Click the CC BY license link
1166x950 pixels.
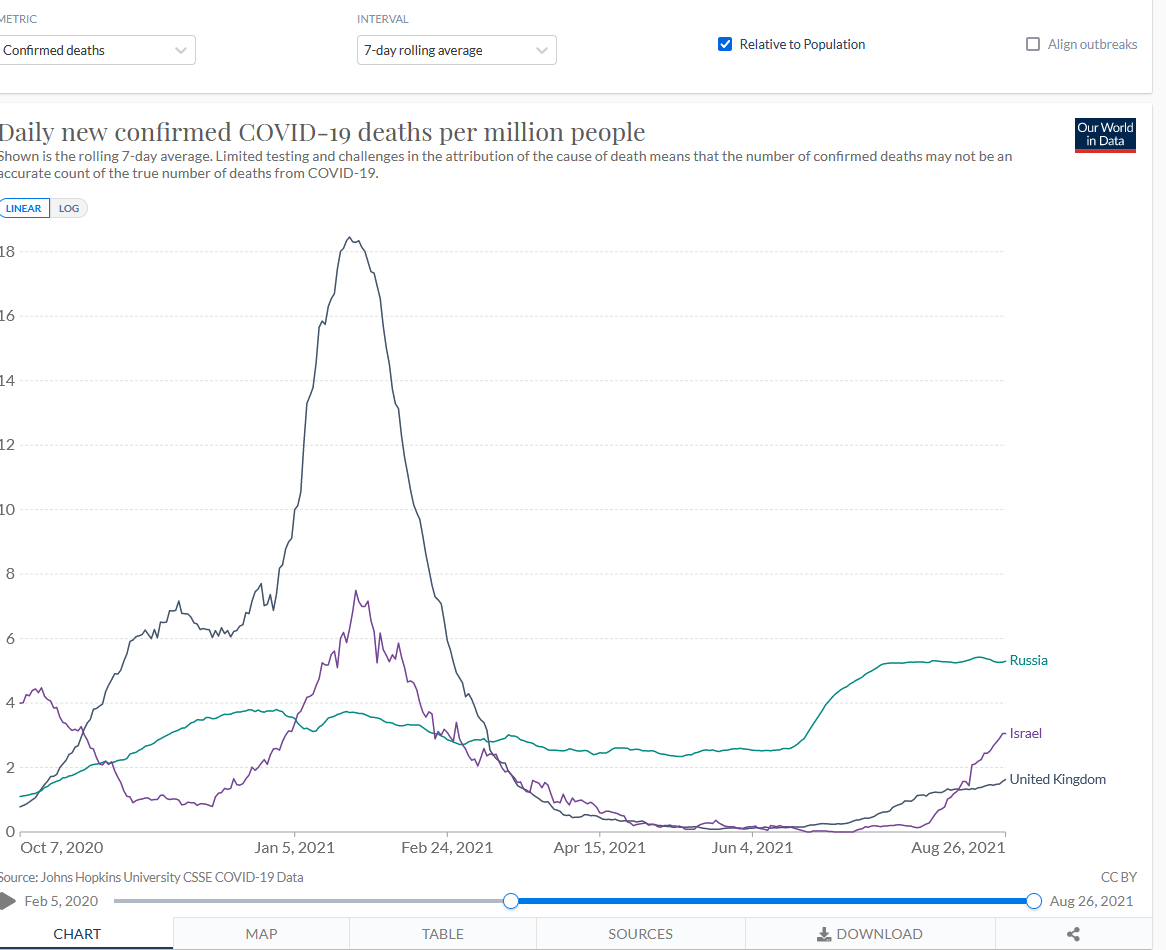pyautogui.click(x=1118, y=877)
